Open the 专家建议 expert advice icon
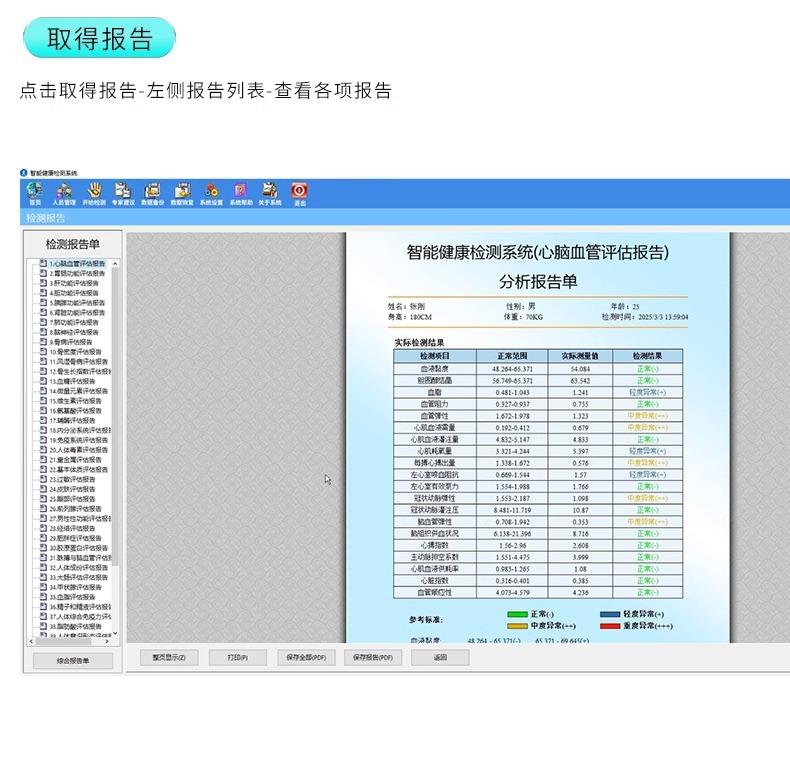 (123, 194)
